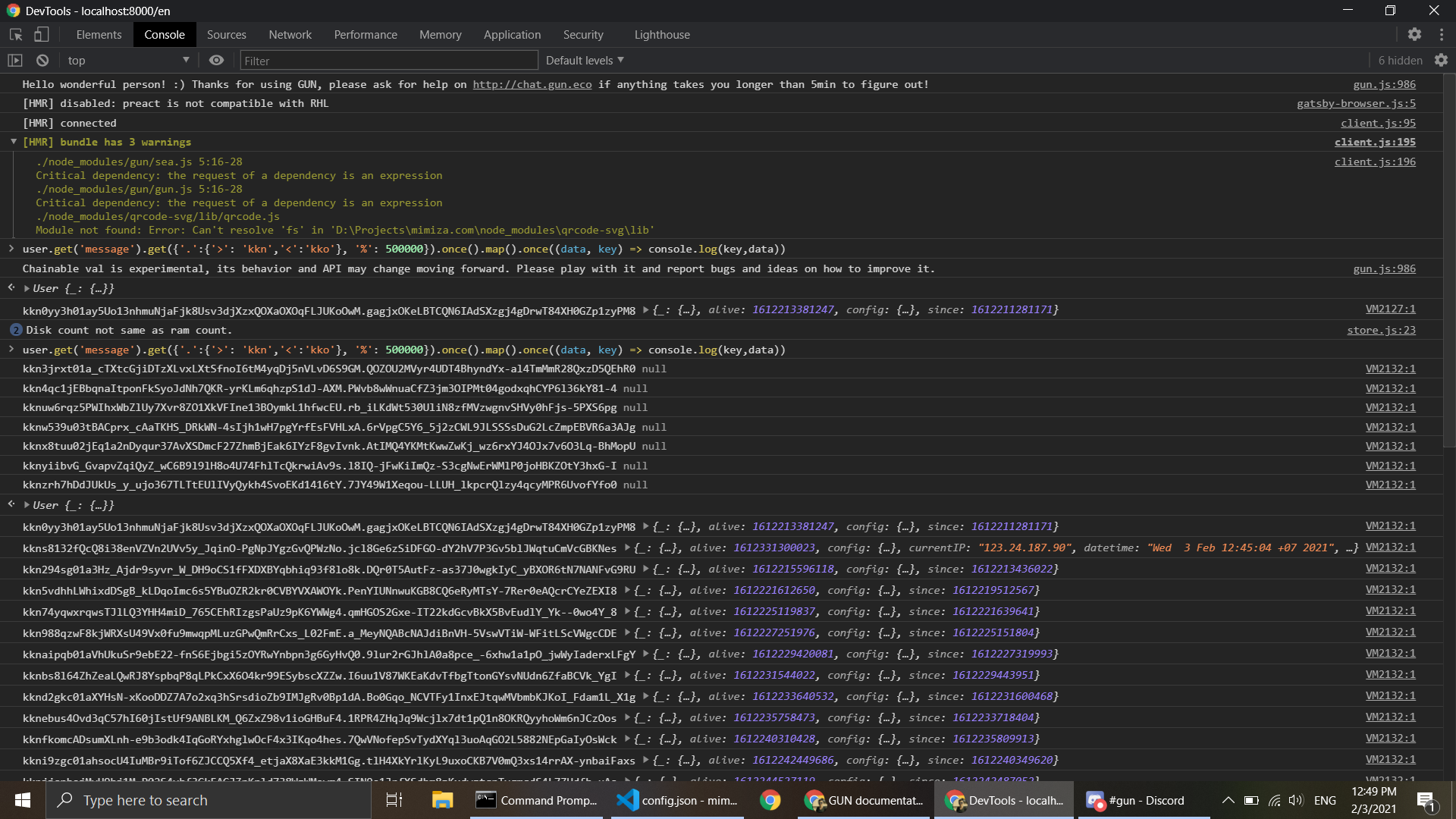1456x819 pixels.
Task: Open the Default levels dropdown
Action: pos(584,60)
